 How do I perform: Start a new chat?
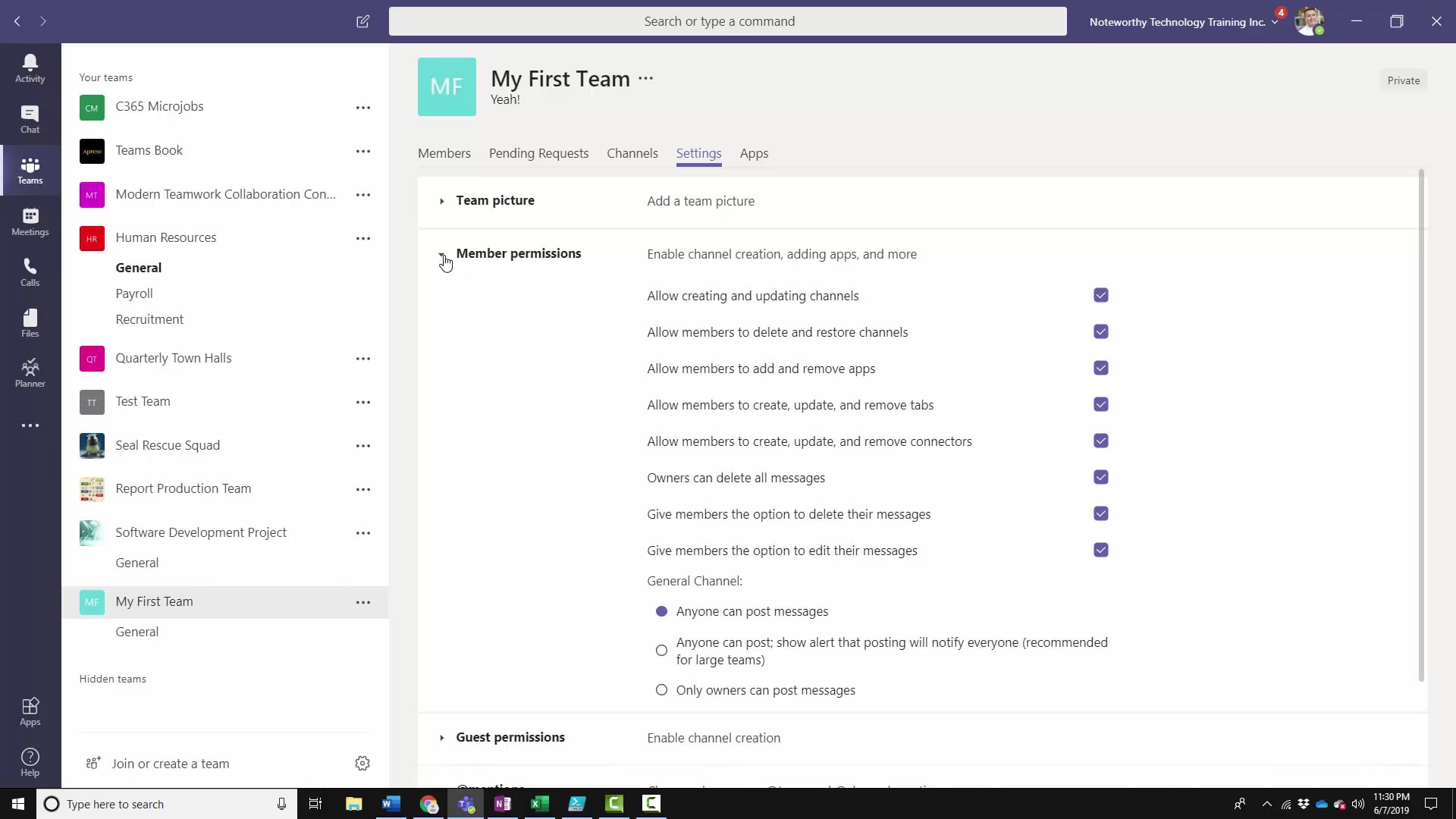[x=362, y=21]
